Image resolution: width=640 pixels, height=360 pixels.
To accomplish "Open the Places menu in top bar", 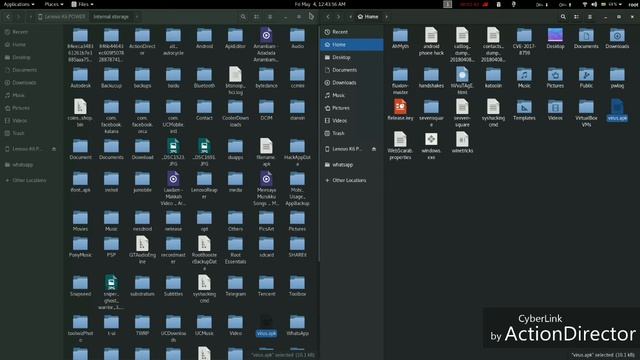I will click(x=53, y=4).
